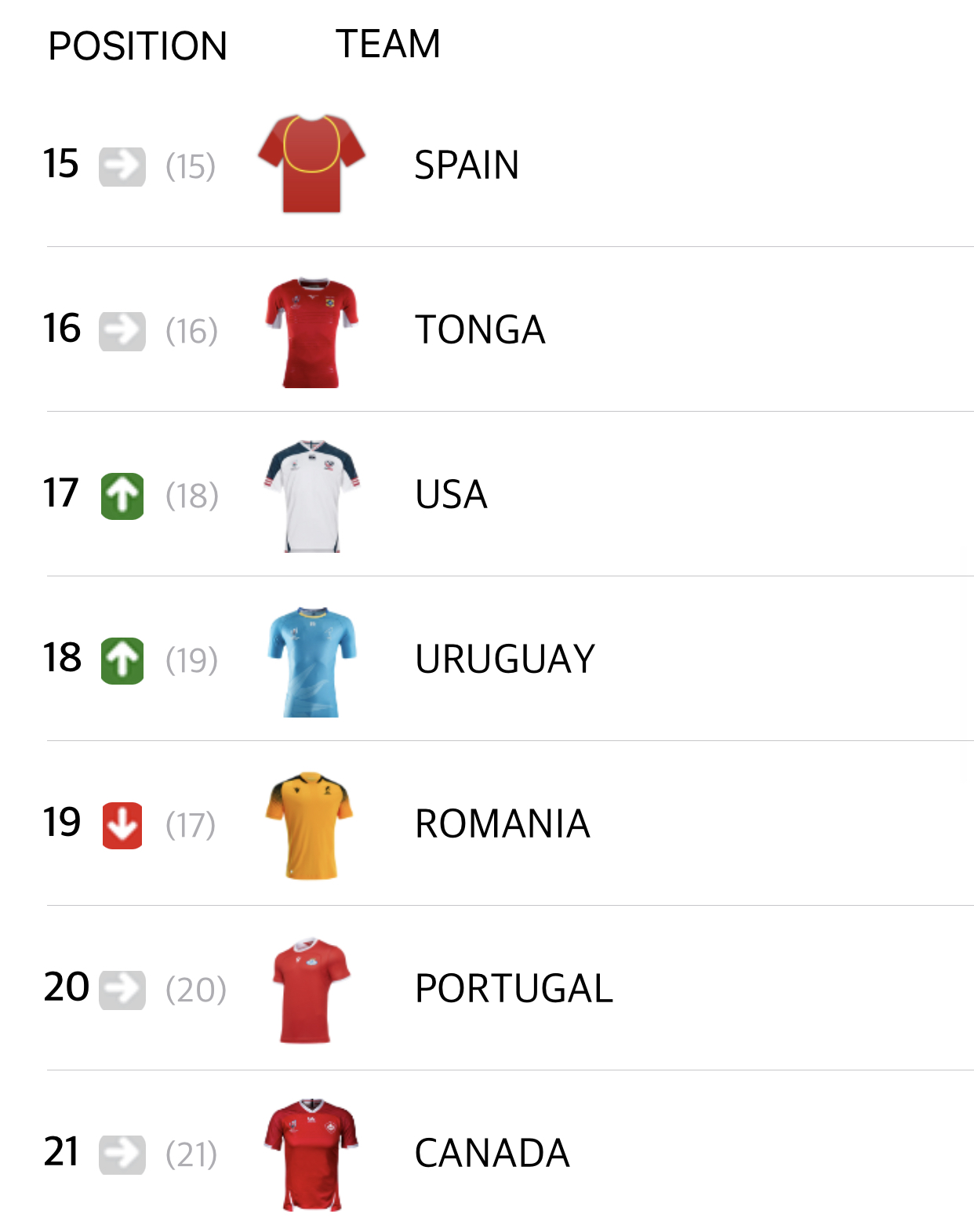Click the grey unchanged arrow for Spain
Image resolution: width=974 pixels, height=1232 pixels.
click(x=122, y=167)
